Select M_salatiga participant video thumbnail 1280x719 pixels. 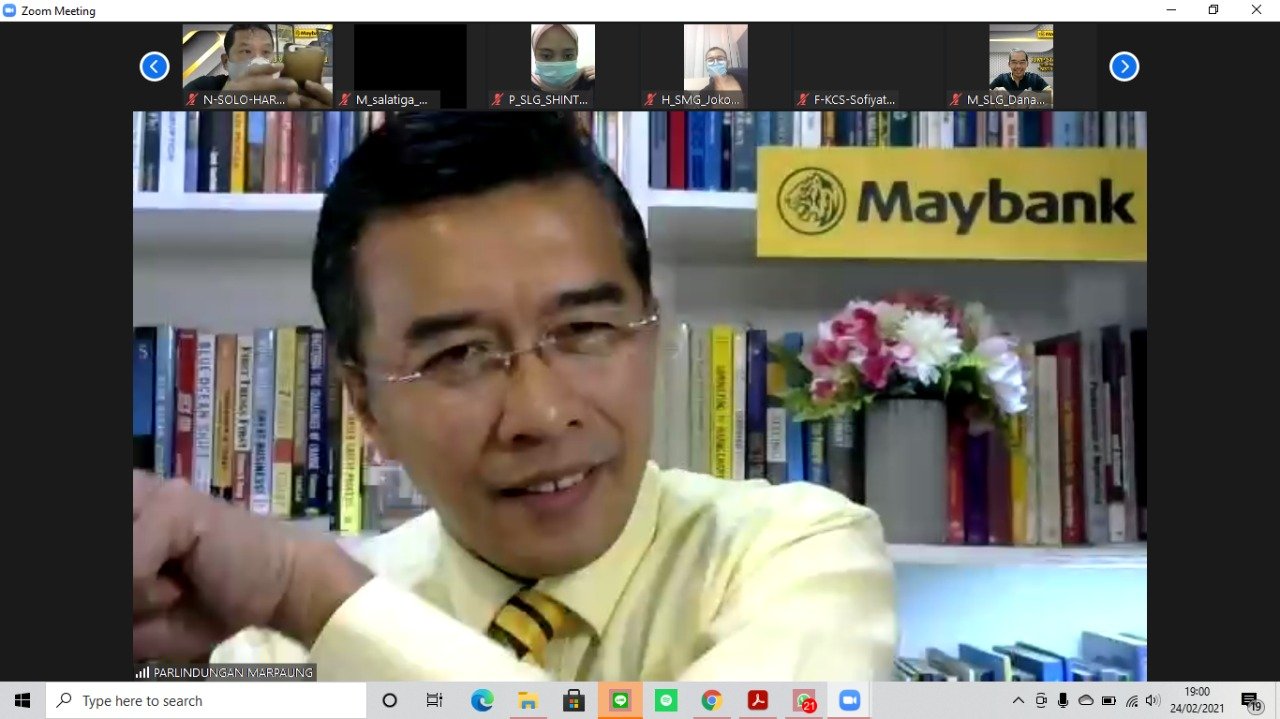(410, 66)
